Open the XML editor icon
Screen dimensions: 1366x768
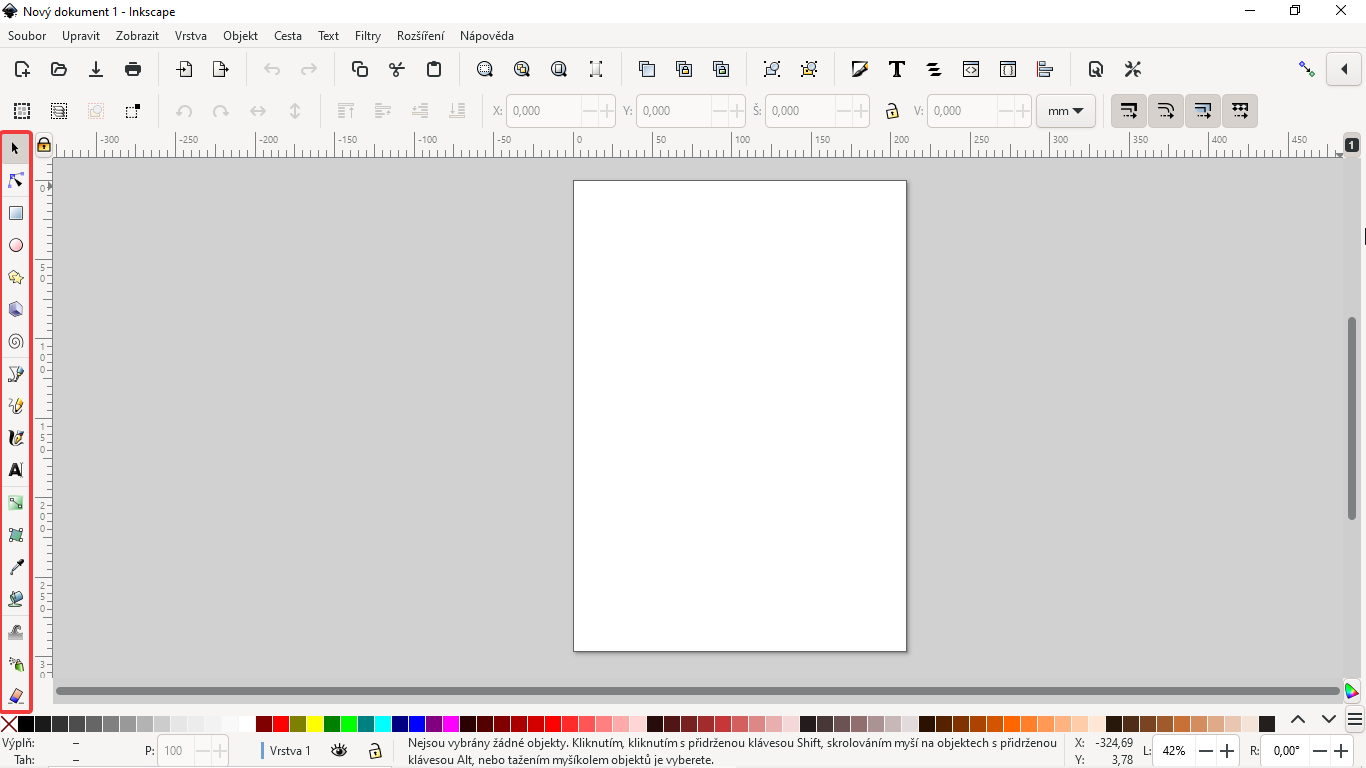[x=971, y=69]
